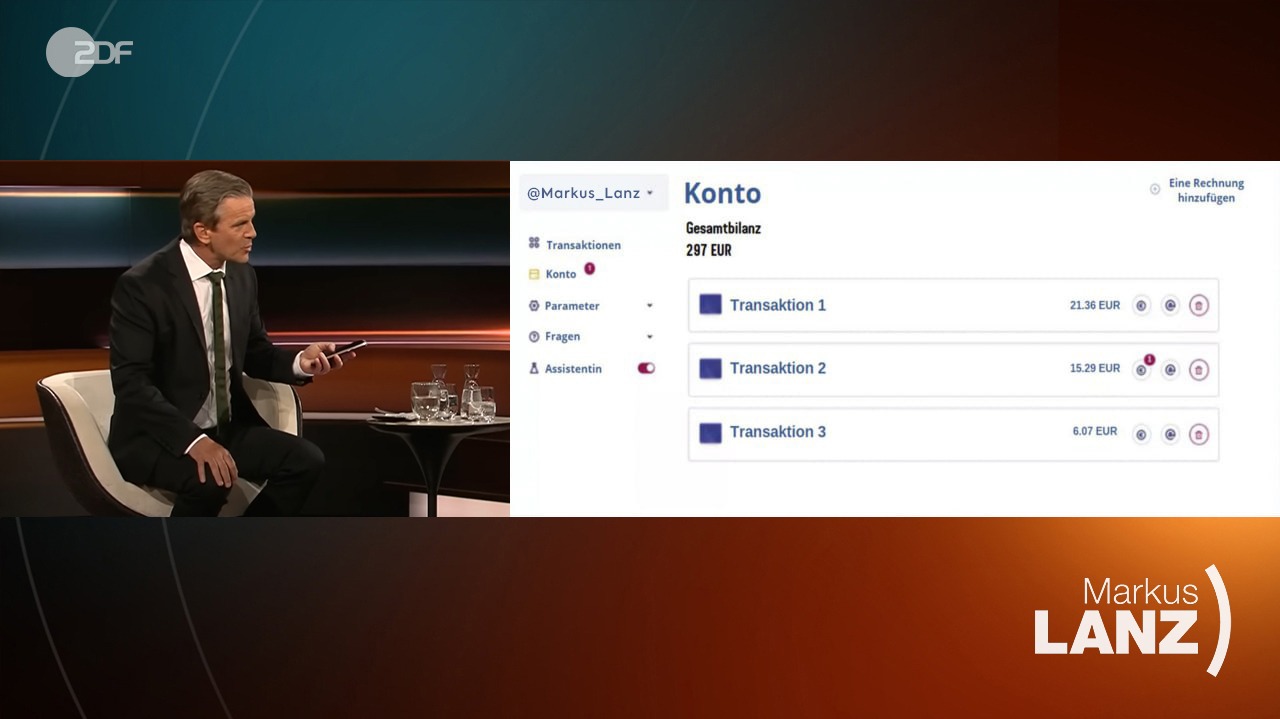Select Konto in the sidebar menu
Screen dimensions: 1280x719
pos(560,274)
